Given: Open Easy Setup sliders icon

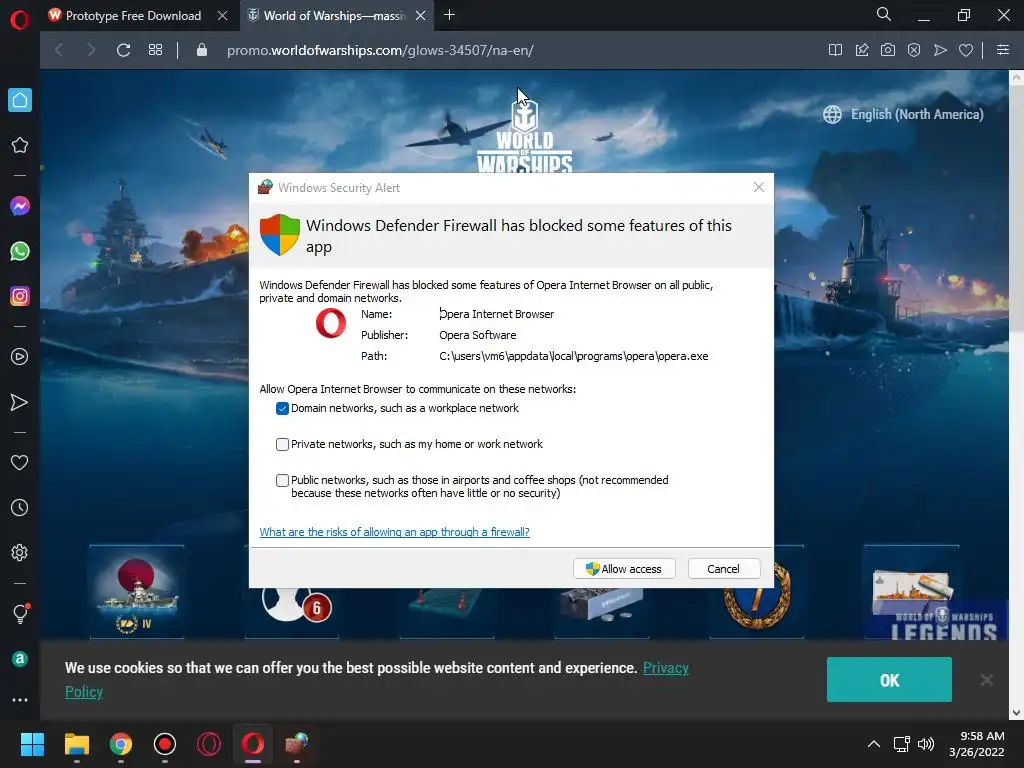Looking at the screenshot, I should click(1003, 50).
